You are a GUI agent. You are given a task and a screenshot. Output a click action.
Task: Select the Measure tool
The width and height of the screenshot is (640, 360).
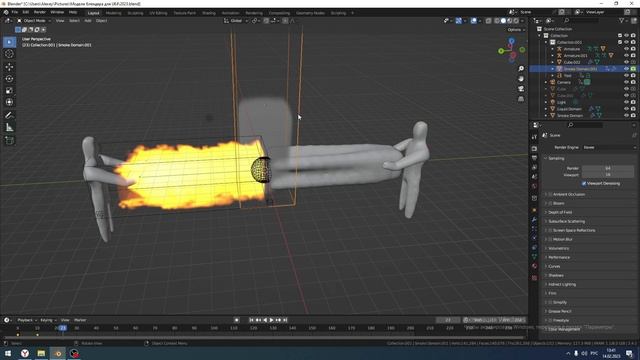[x=9, y=128]
